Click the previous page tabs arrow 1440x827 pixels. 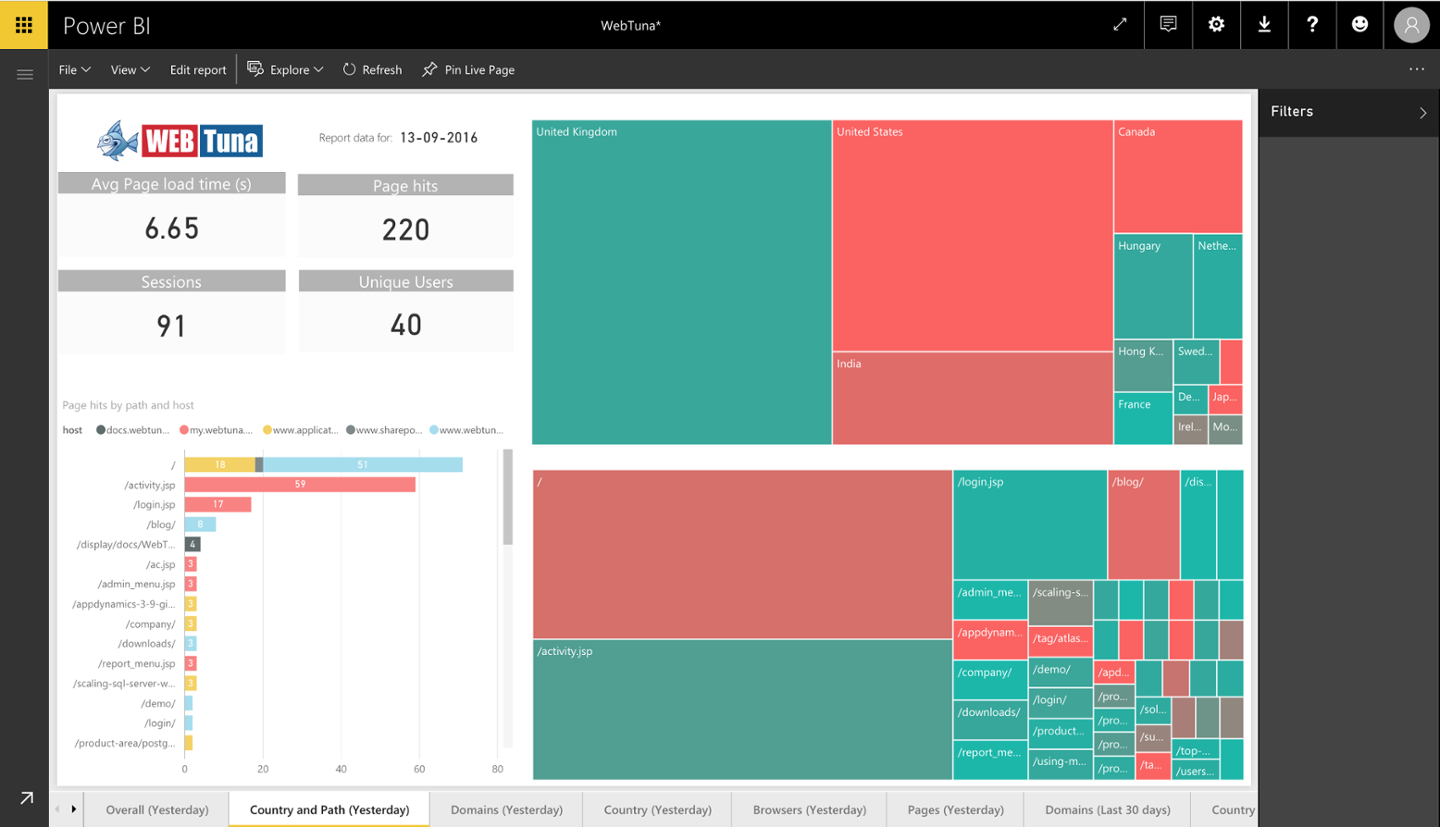[57, 809]
